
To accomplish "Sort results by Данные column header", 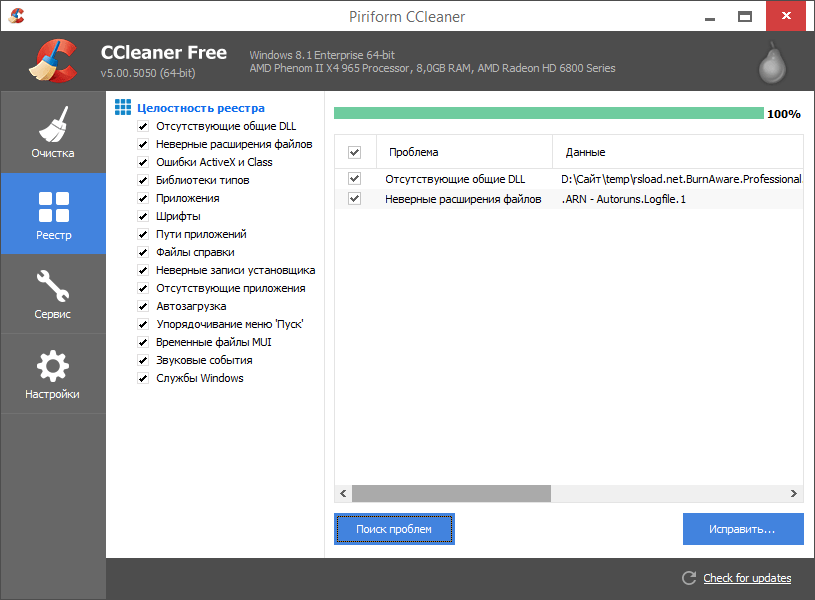I will (x=676, y=152).
